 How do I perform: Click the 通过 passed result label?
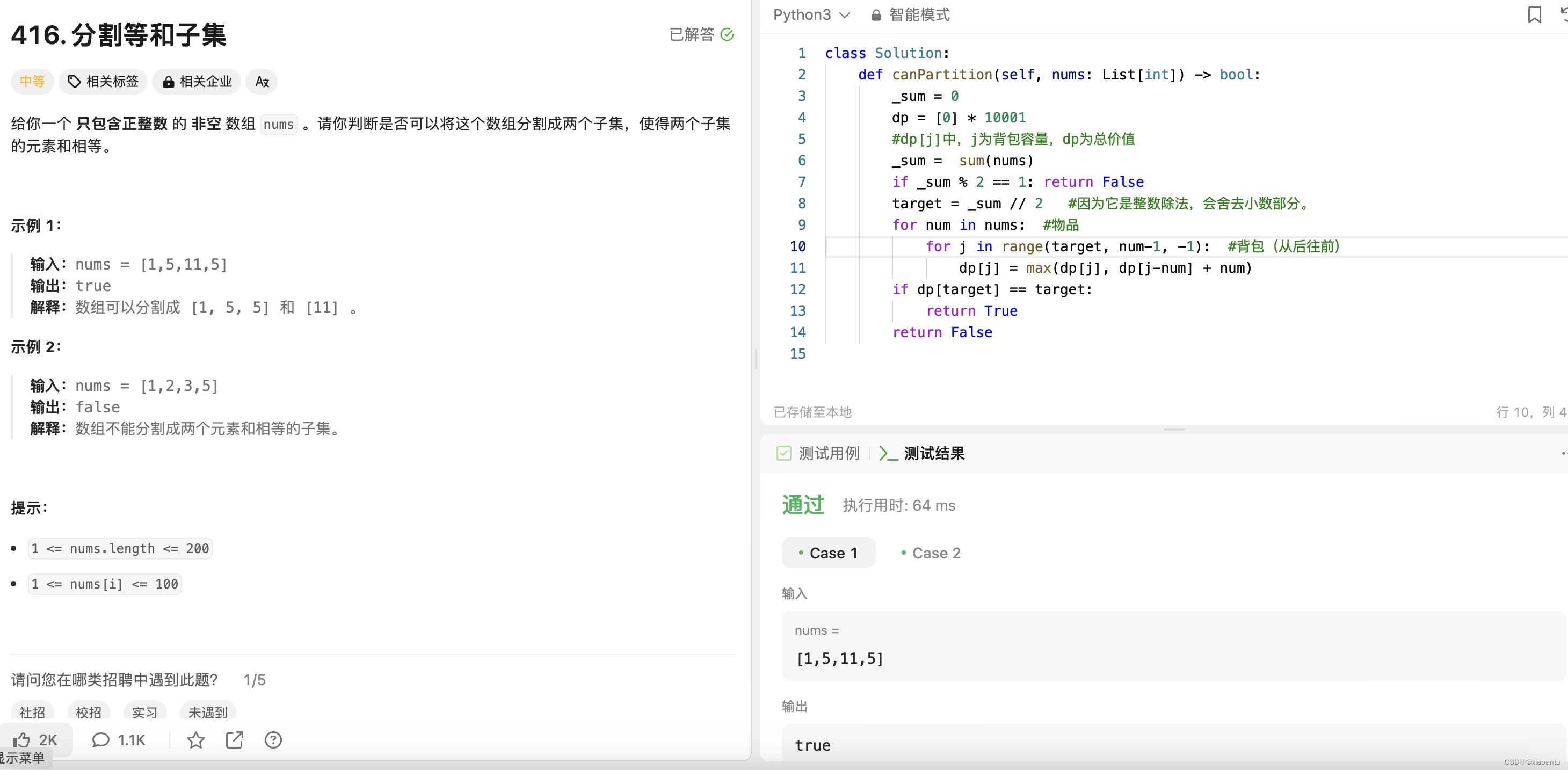[x=803, y=505]
